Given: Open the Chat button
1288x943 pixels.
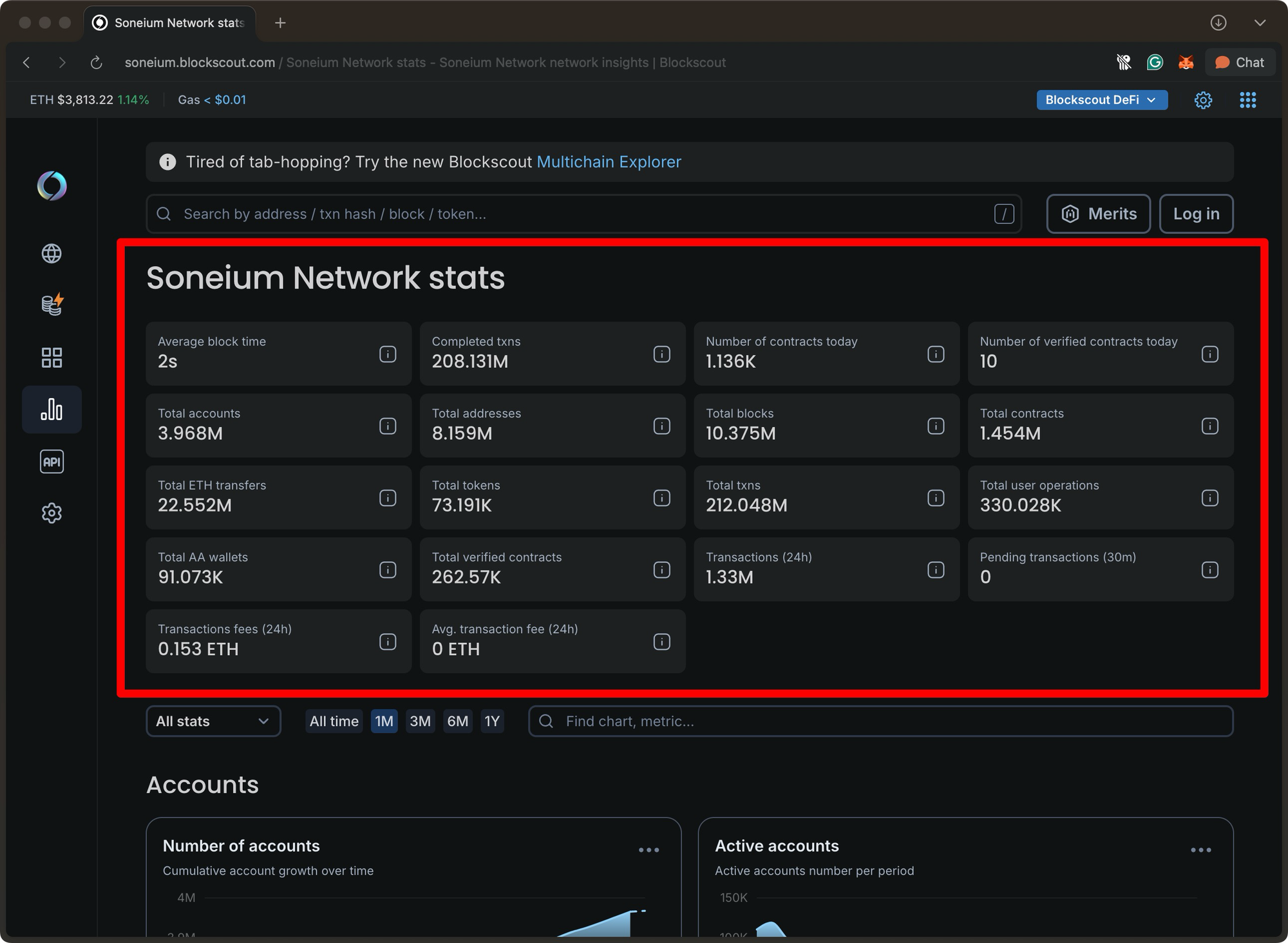Looking at the screenshot, I should (x=1240, y=62).
